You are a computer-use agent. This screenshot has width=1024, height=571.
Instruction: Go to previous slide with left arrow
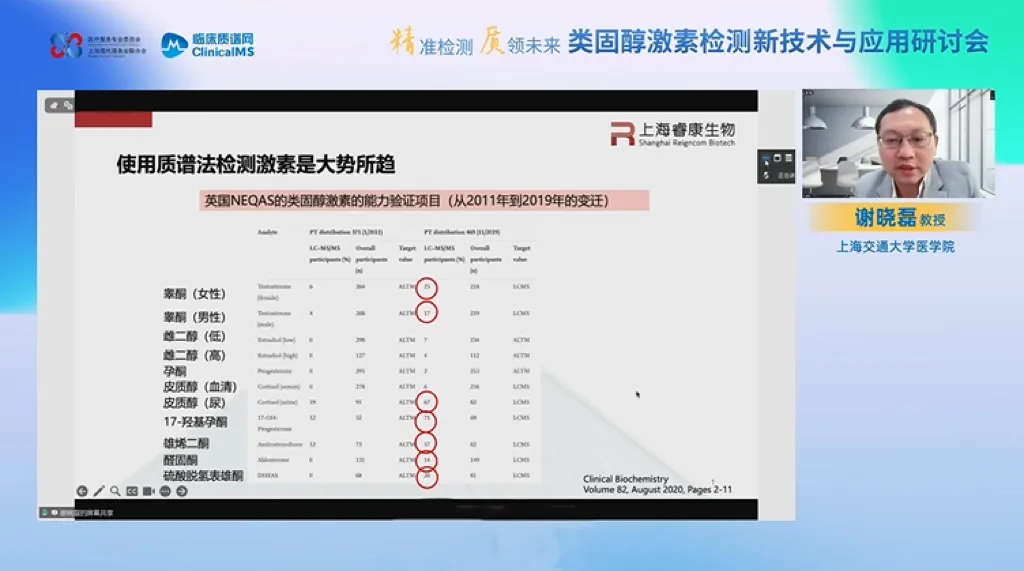83,491
